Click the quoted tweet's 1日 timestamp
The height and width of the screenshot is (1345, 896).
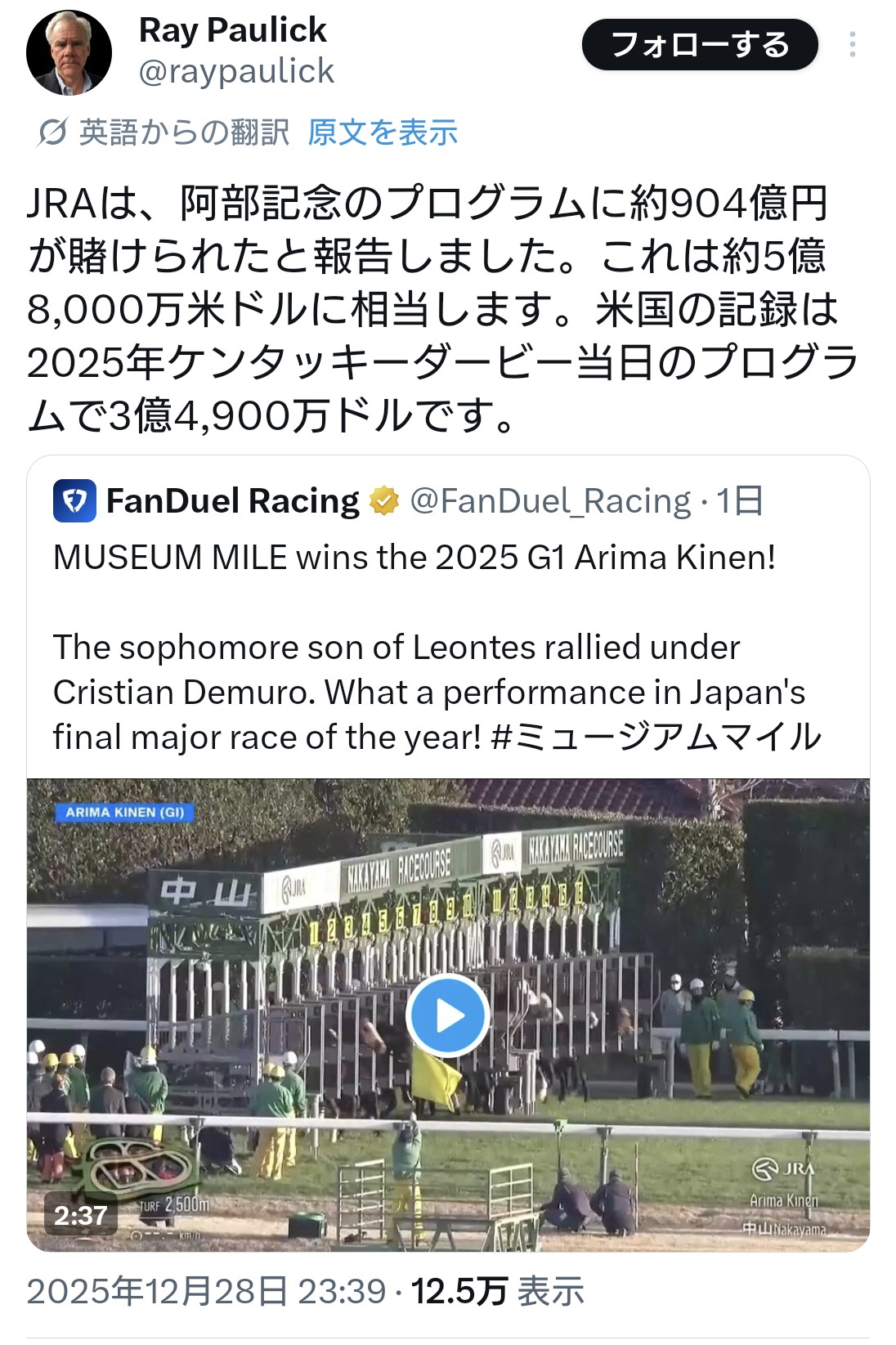[x=739, y=501]
